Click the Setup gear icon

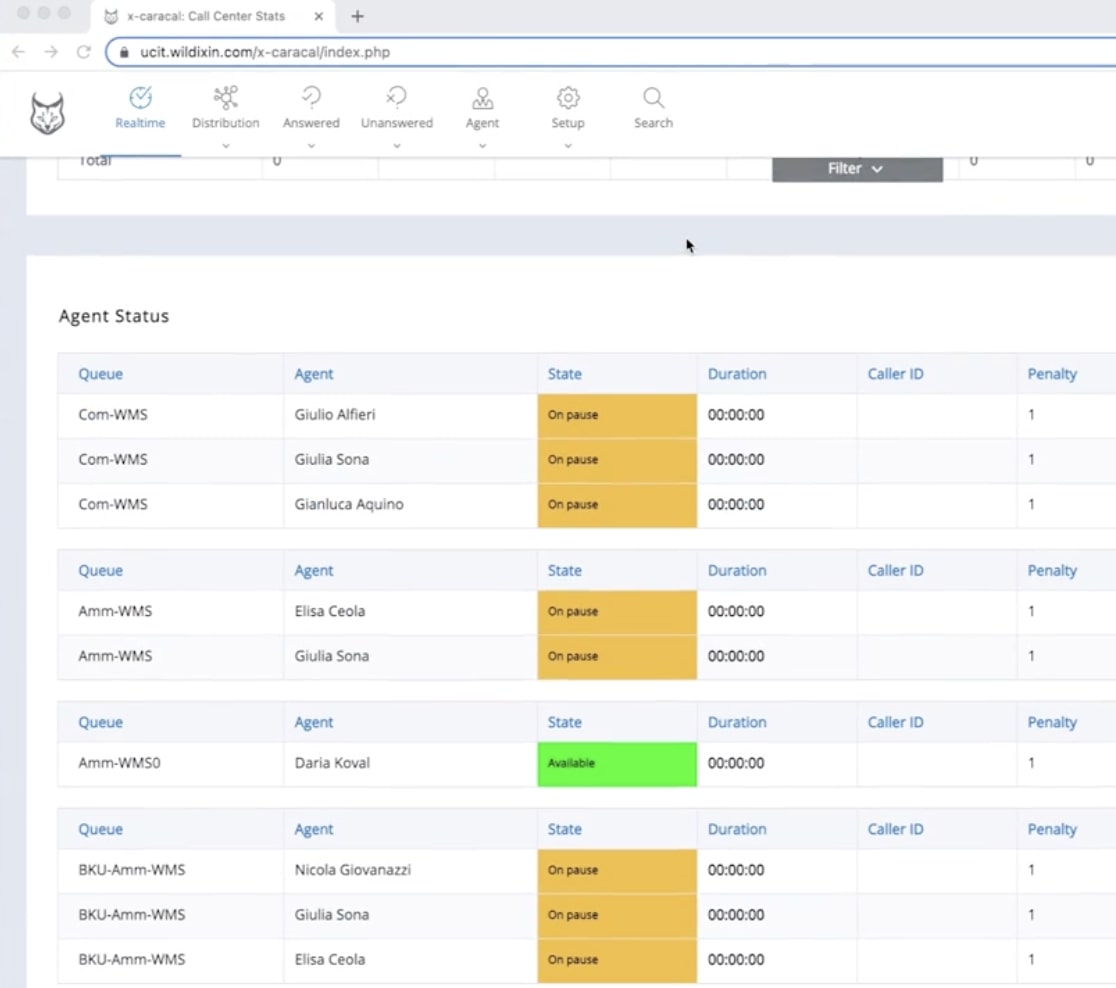(x=568, y=97)
